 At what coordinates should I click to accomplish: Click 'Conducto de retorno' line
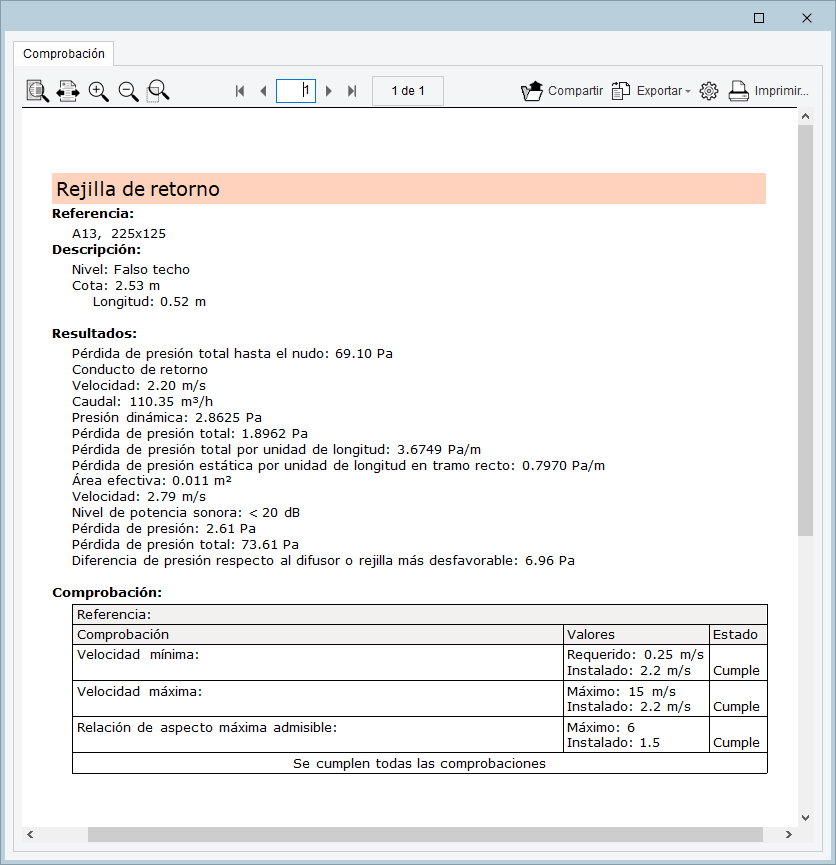(140, 369)
